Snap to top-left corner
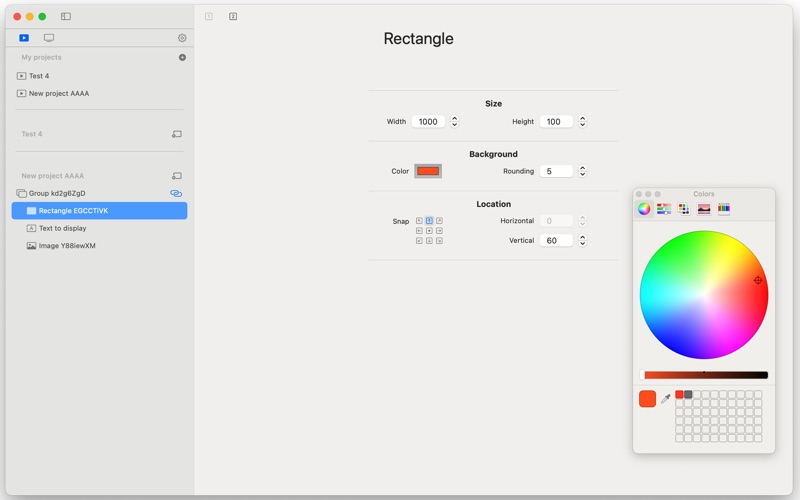 pyautogui.click(x=419, y=221)
